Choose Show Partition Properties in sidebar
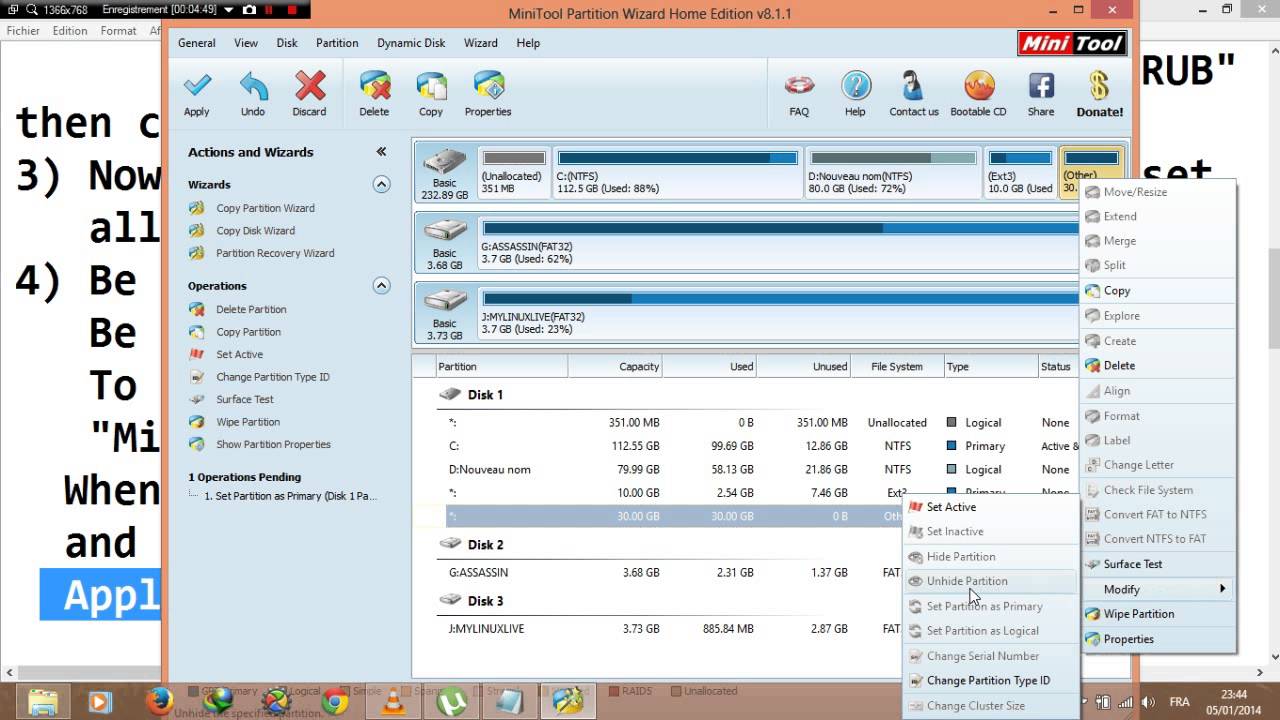Viewport: 1280px width, 720px height. pyautogui.click(x=273, y=444)
